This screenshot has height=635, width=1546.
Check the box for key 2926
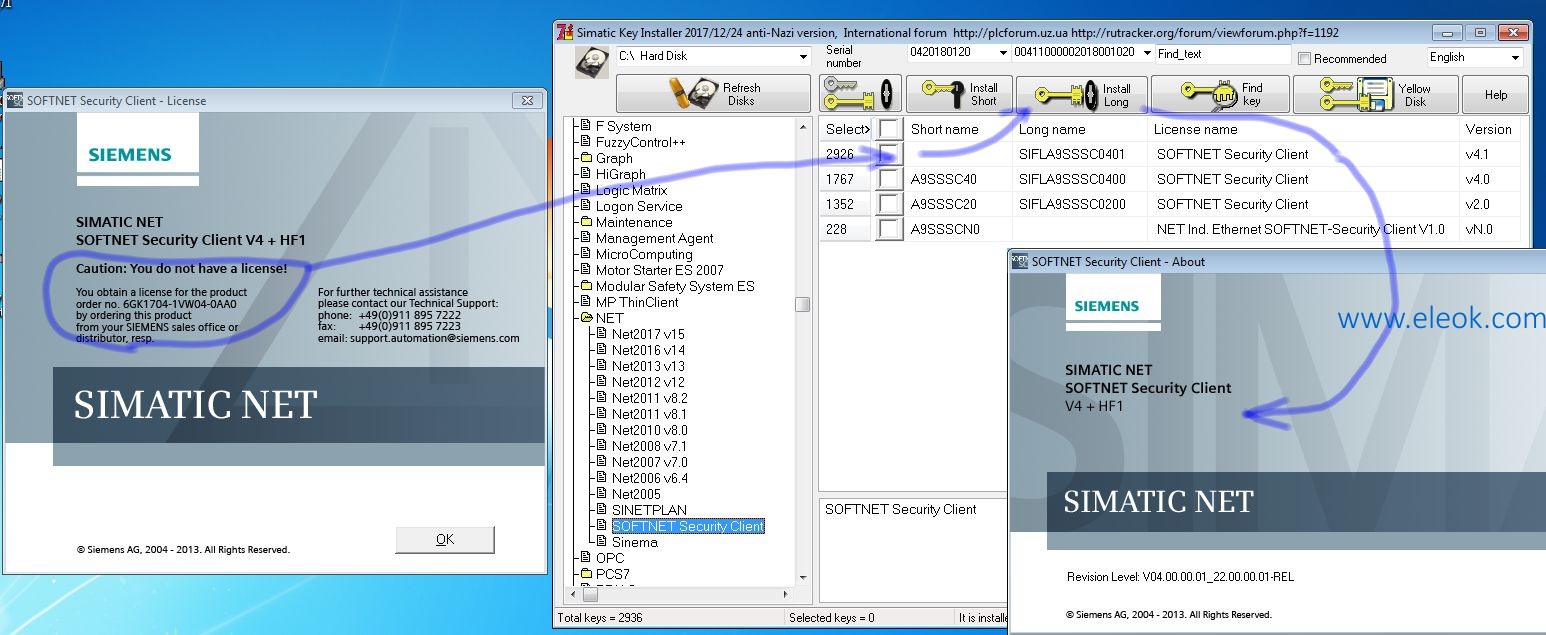point(889,154)
